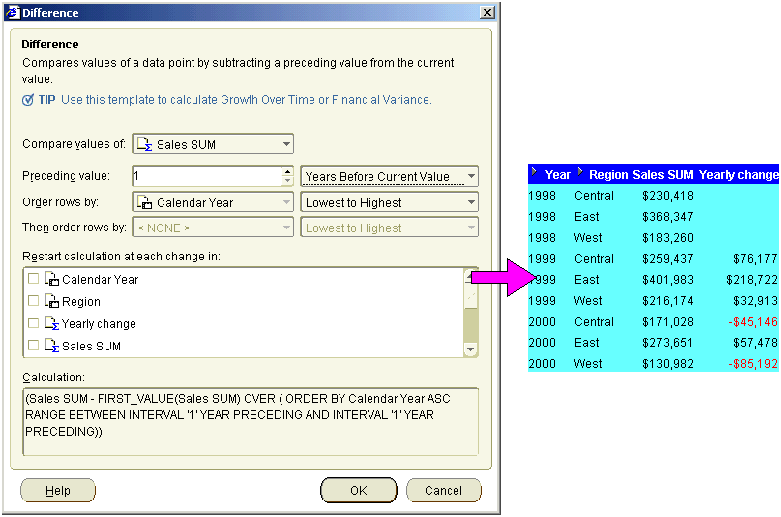Click the Region column header
The height and width of the screenshot is (517, 781).
609,175
